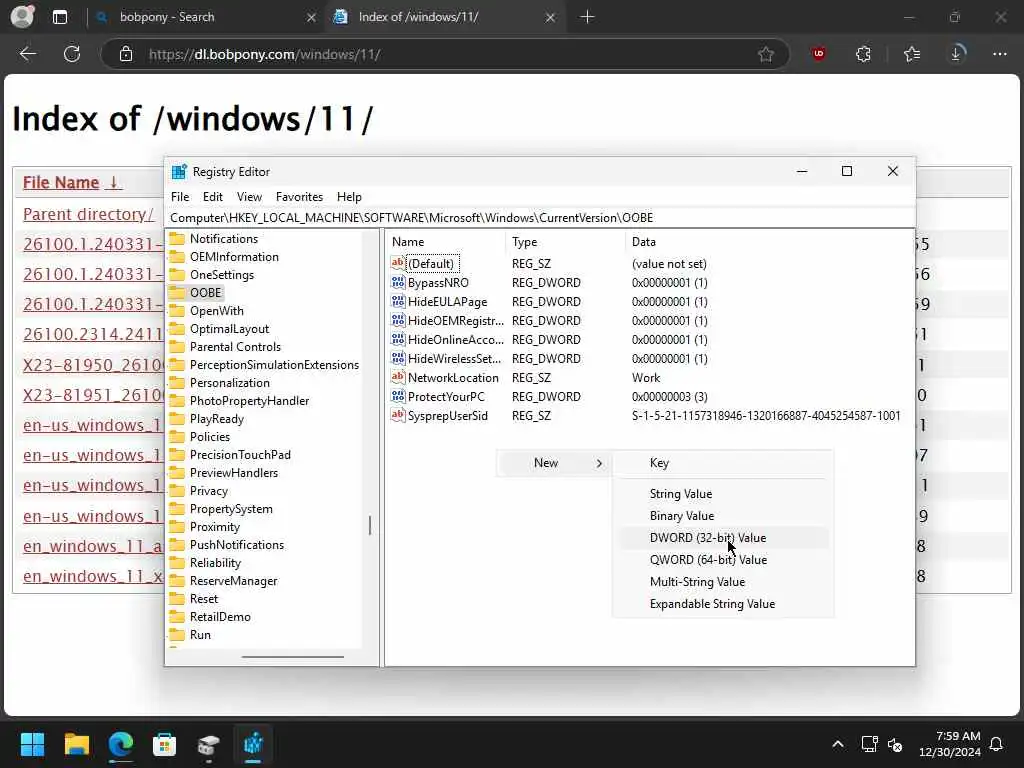Click the BypassNRO DWORD value icon
The image size is (1024, 768).
(x=398, y=282)
